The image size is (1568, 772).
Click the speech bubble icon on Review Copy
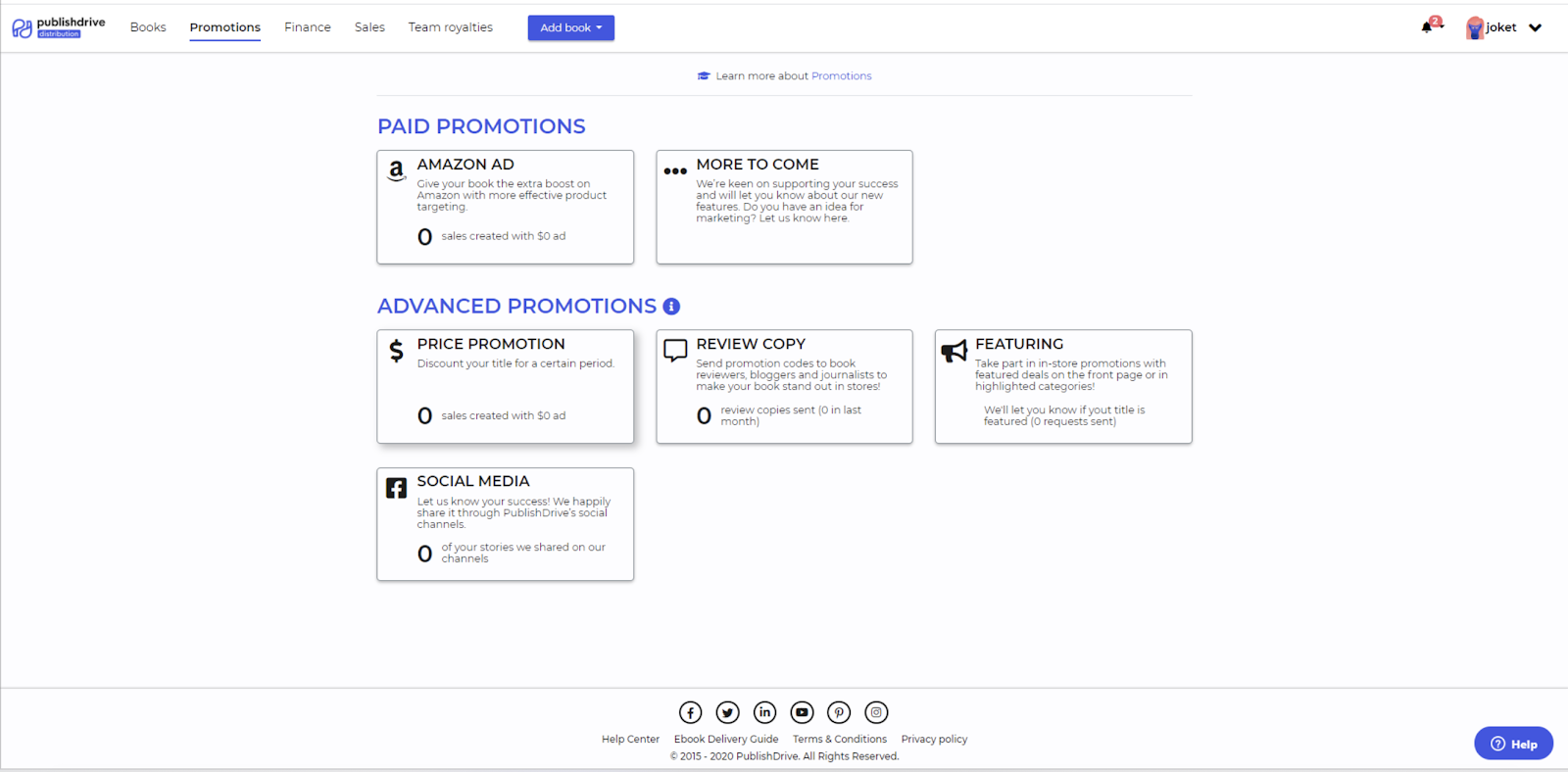click(x=675, y=351)
